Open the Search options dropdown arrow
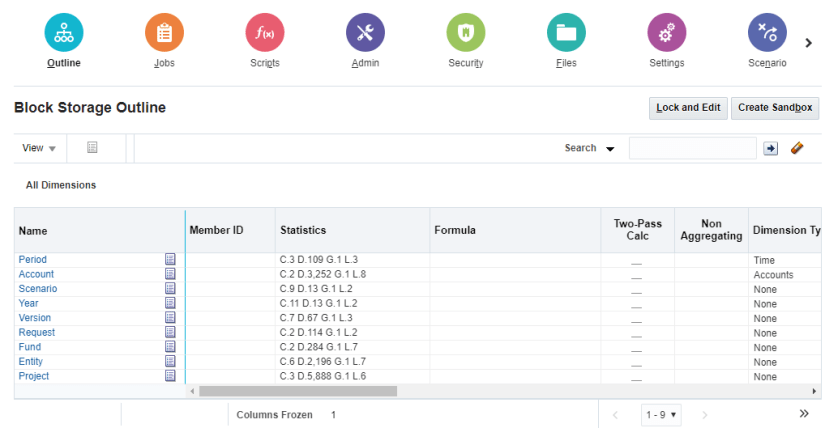The height and width of the screenshot is (428, 825). (610, 149)
